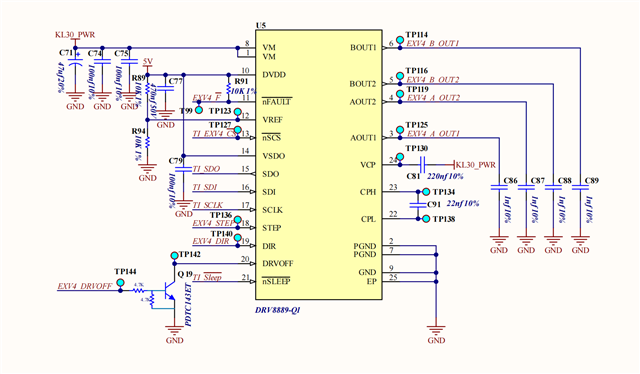Select the C88 designator label
This screenshot has width=640, height=374.
coord(564,180)
